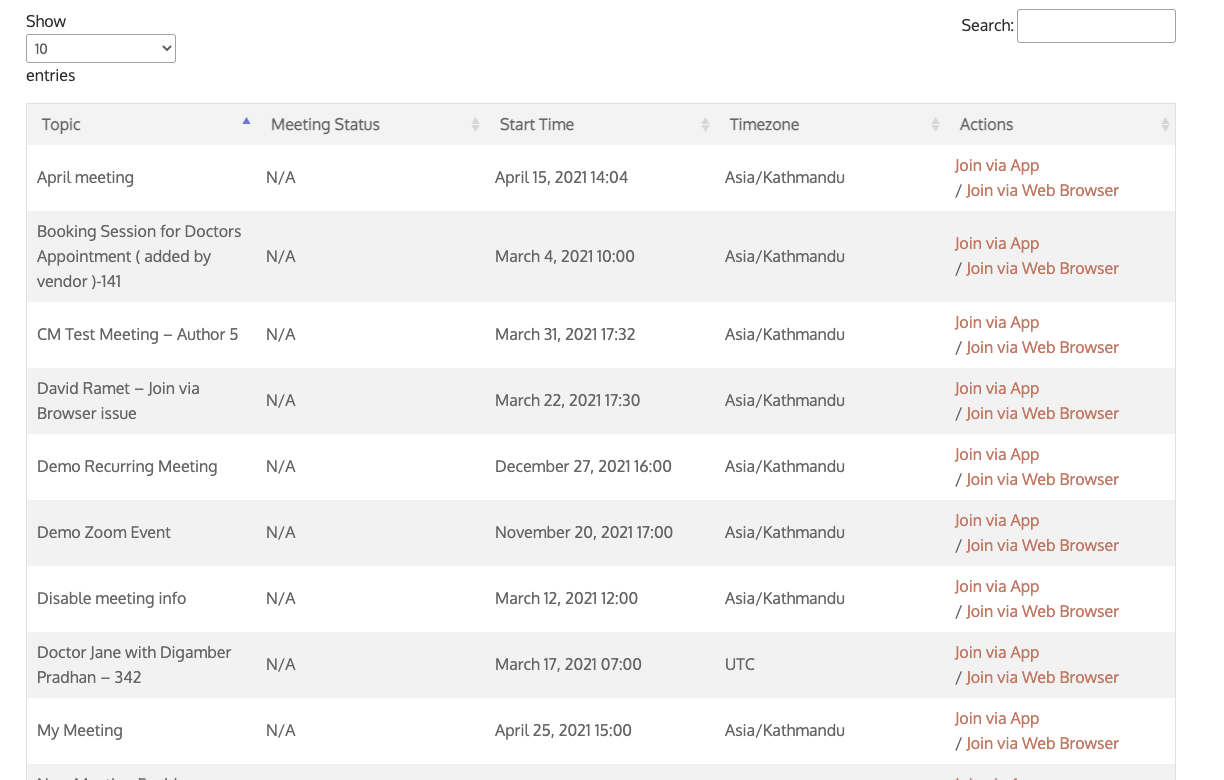1224x780 pixels.
Task: Join Doctor Jane meeting via App
Action: [x=996, y=653]
